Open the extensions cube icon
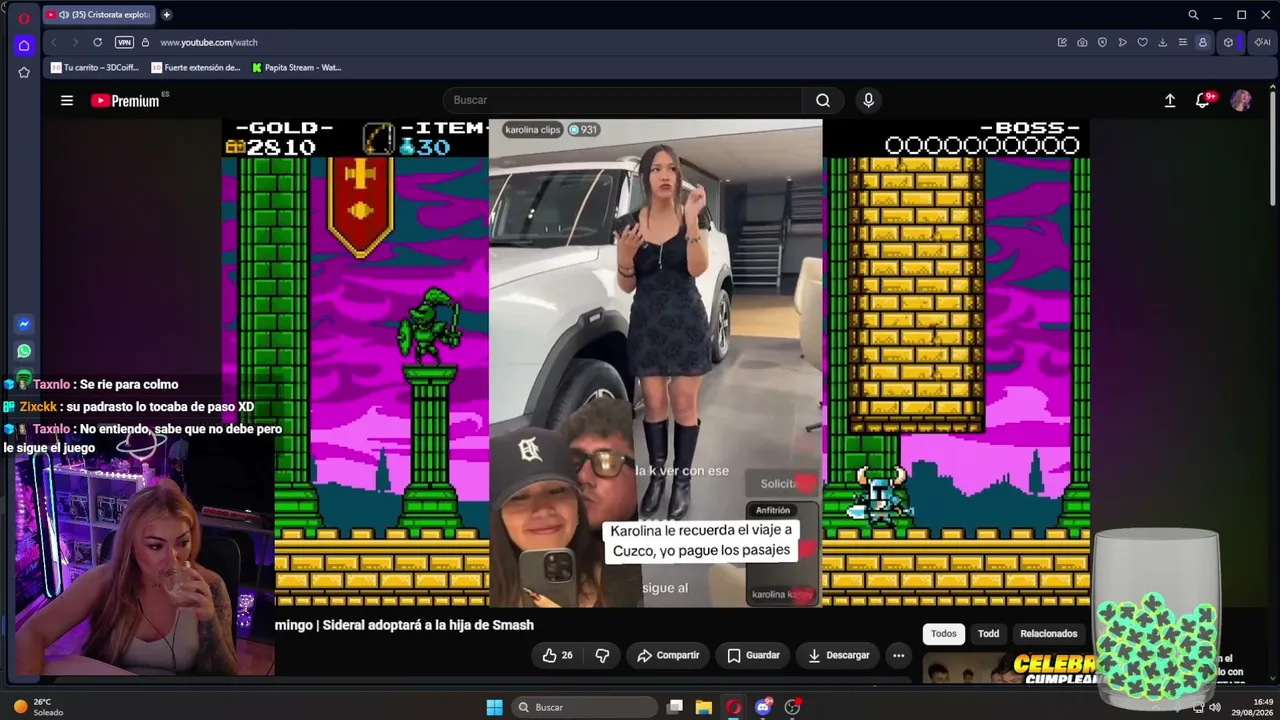The width and height of the screenshot is (1280, 720). [1228, 42]
